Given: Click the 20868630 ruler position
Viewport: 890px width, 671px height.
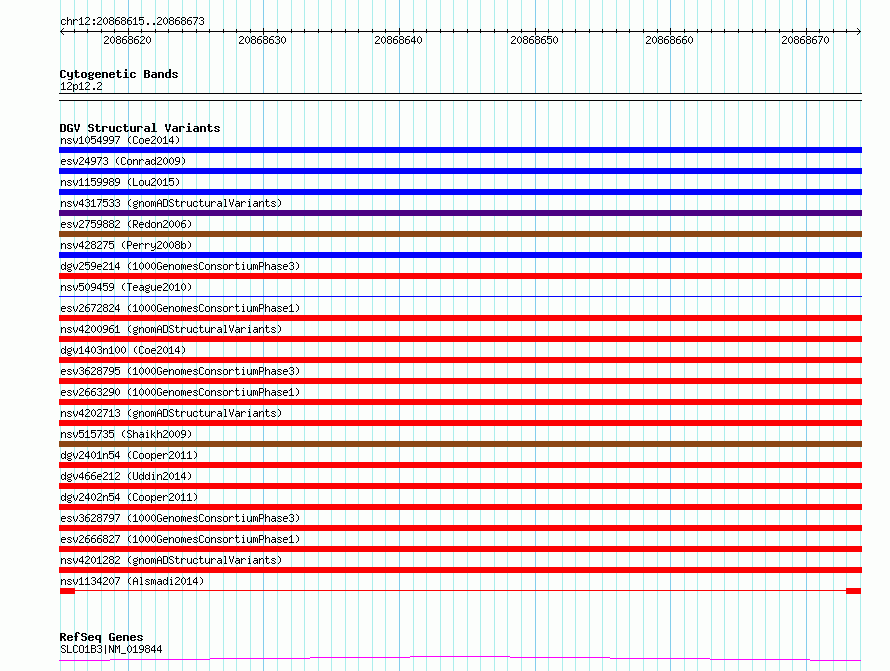Looking at the screenshot, I should tap(262, 40).
